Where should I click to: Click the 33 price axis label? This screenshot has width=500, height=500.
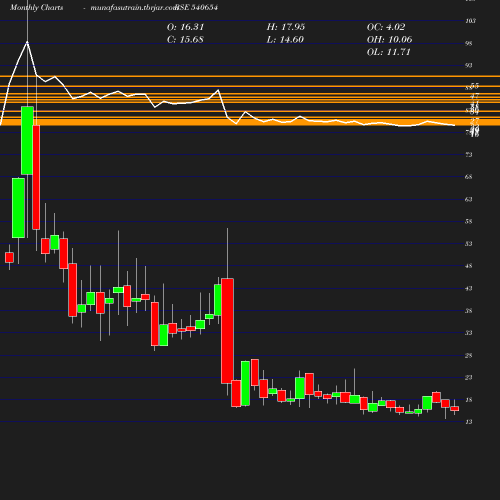pyautogui.click(x=469, y=333)
